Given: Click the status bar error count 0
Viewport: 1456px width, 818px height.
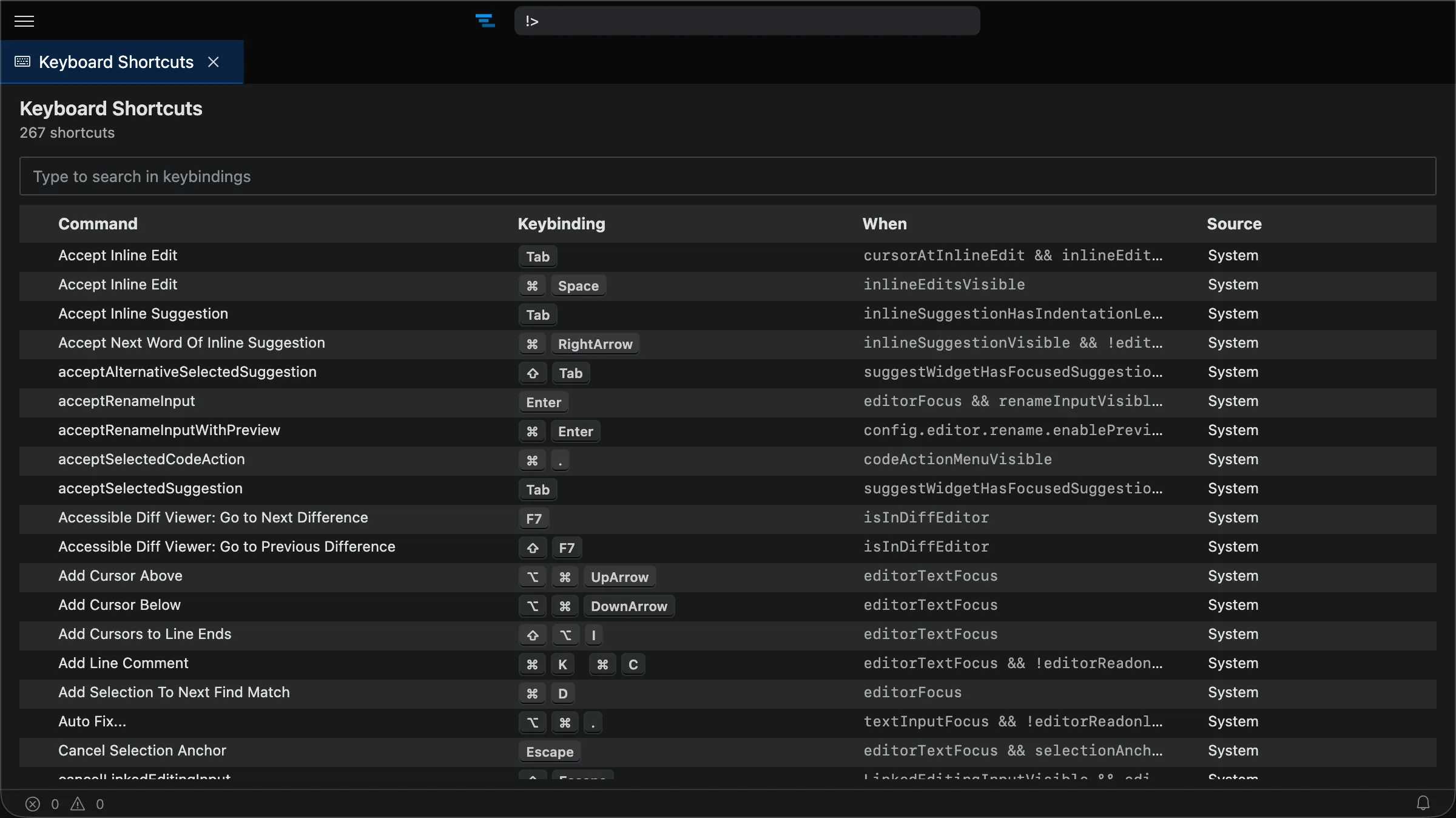Looking at the screenshot, I should pos(55,804).
